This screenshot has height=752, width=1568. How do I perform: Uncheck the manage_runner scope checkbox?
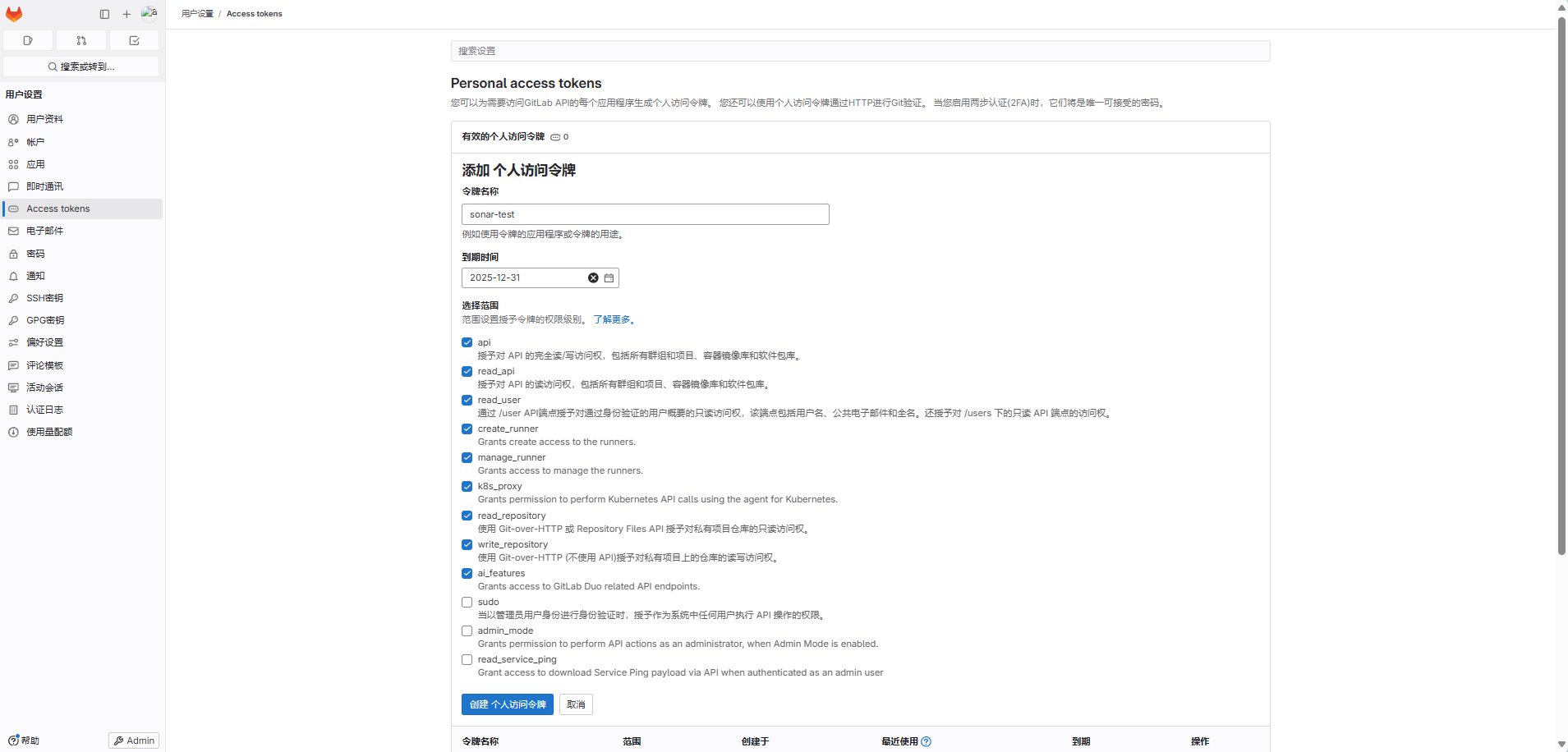(x=467, y=457)
